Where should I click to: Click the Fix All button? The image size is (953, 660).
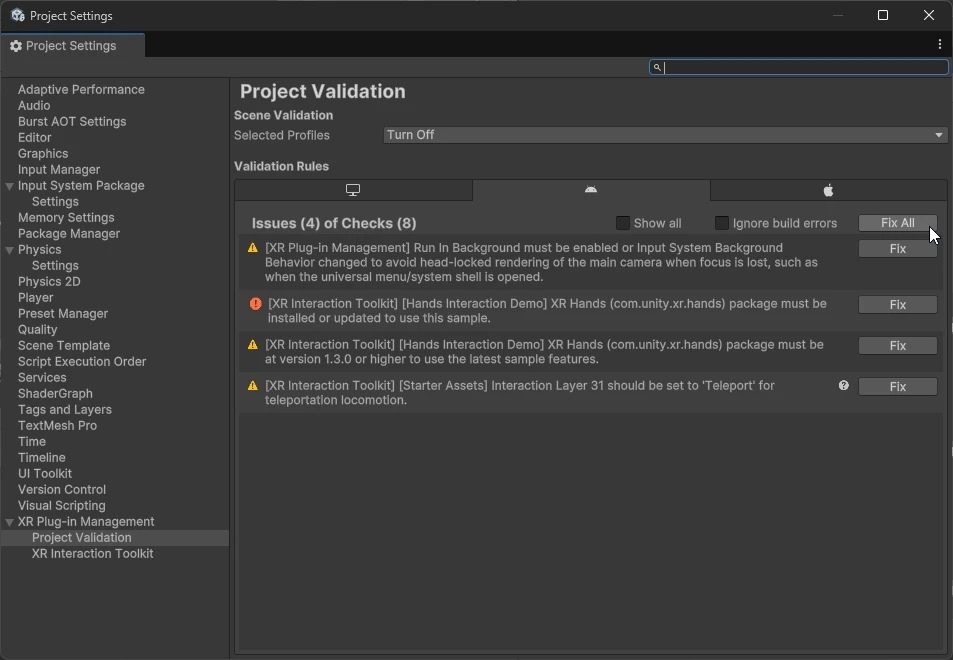897,222
